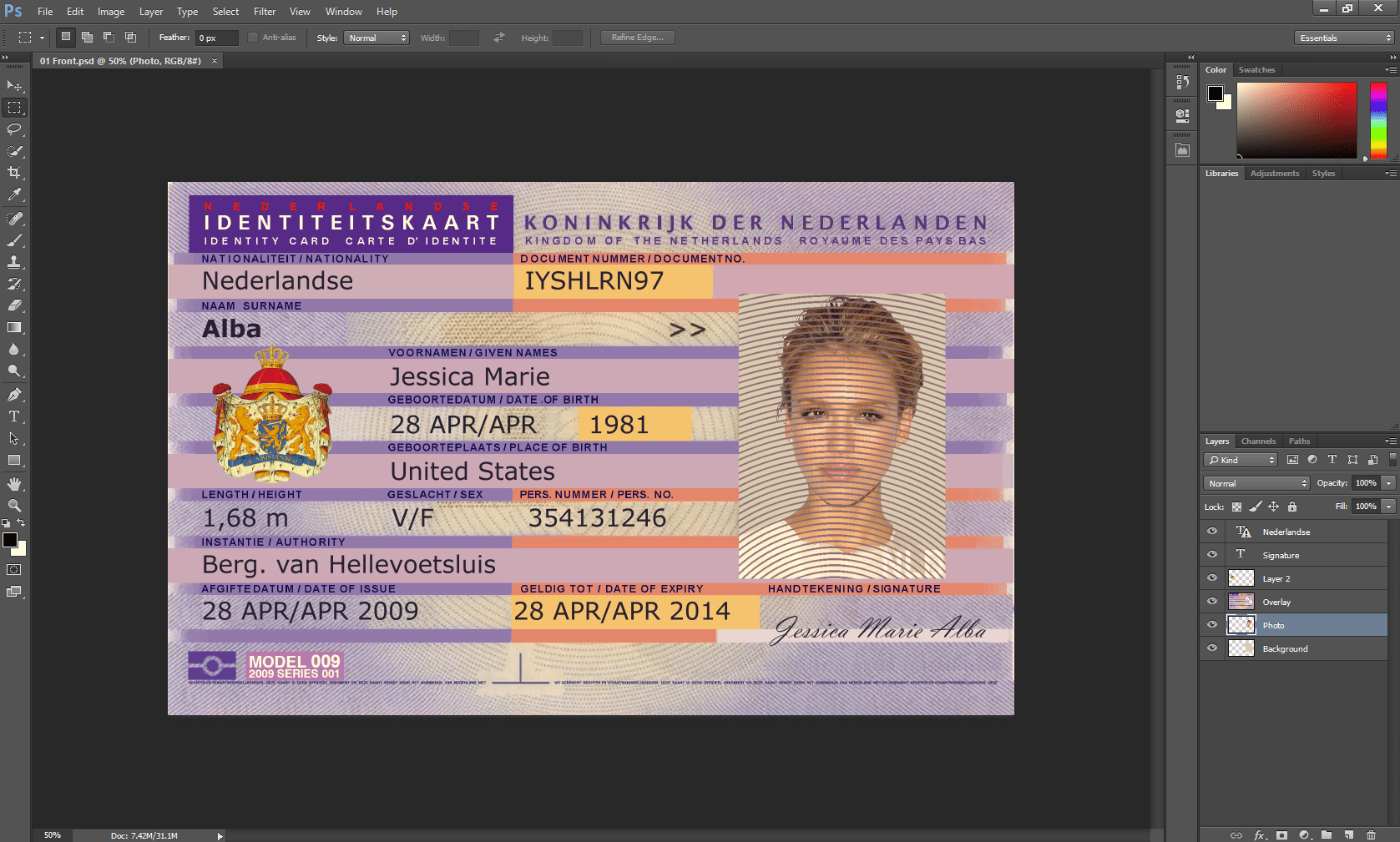
Task: Select the Overlay layer thumbnail
Action: (x=1241, y=601)
